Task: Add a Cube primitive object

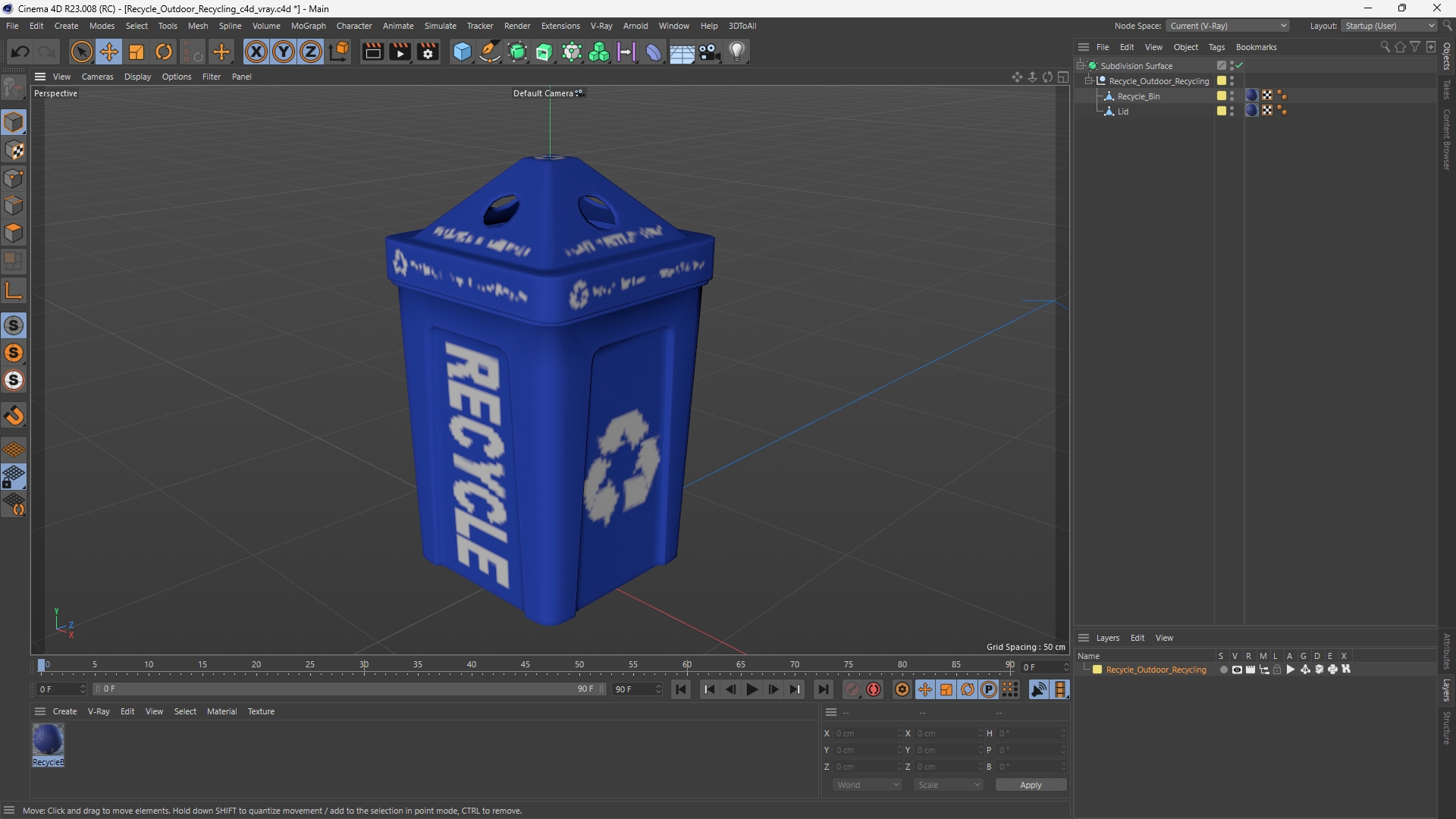Action: tap(462, 52)
